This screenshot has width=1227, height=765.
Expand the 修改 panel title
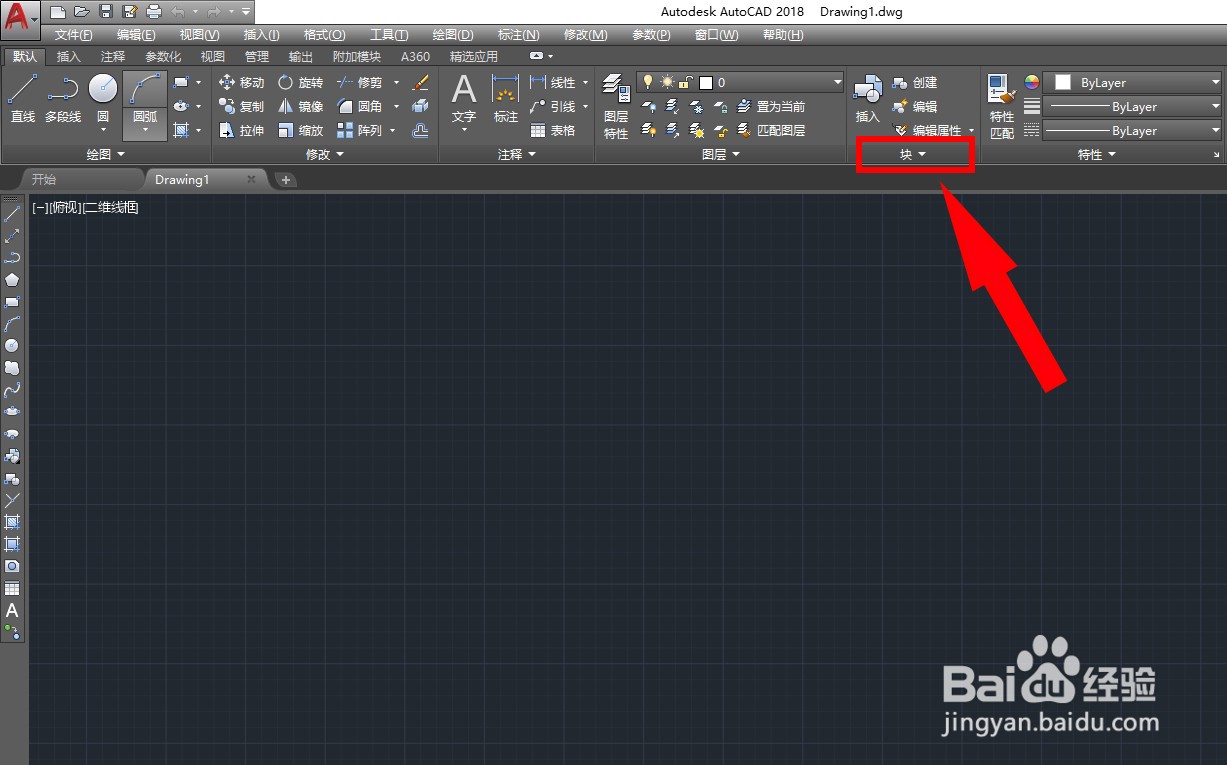pos(325,154)
